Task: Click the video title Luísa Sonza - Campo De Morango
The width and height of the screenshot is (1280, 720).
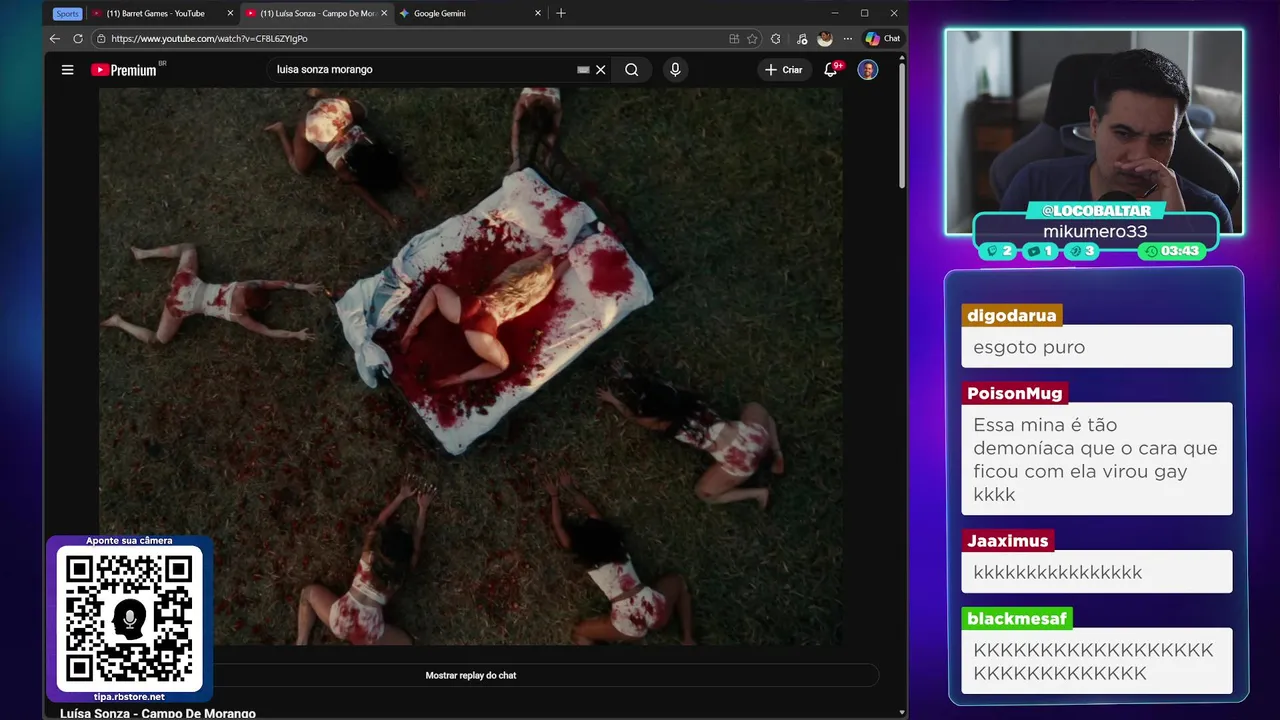Action: click(x=158, y=714)
